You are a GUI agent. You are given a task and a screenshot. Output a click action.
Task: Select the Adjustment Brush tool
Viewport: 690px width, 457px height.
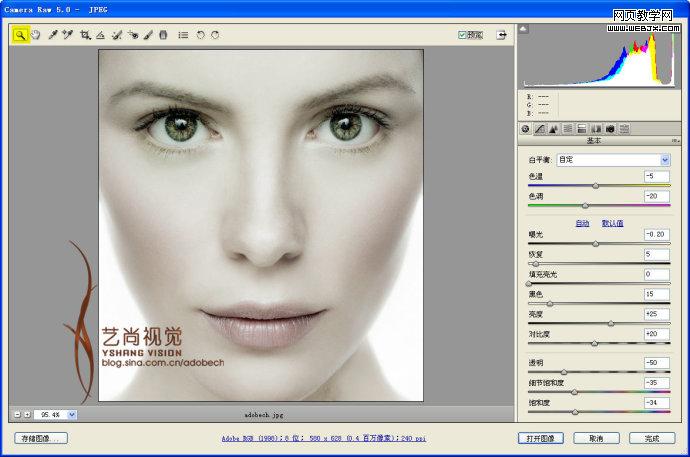click(148, 35)
